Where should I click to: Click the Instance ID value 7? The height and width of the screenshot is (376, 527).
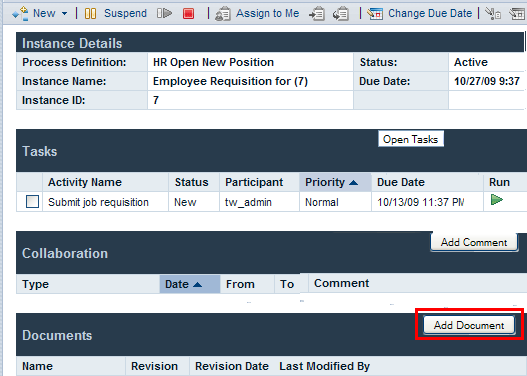(156, 100)
